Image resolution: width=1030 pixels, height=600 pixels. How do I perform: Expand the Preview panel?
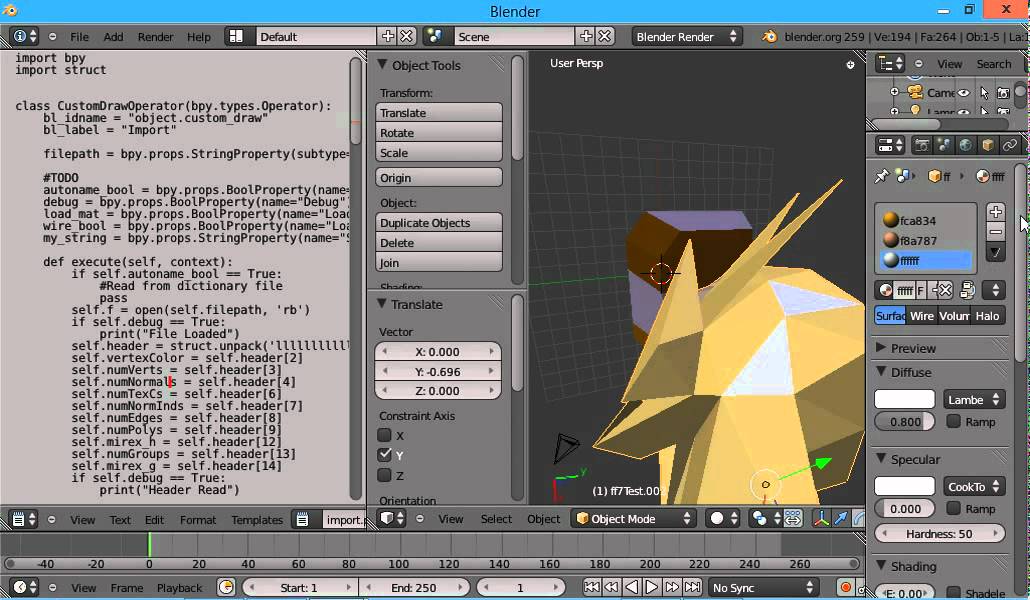(x=881, y=347)
